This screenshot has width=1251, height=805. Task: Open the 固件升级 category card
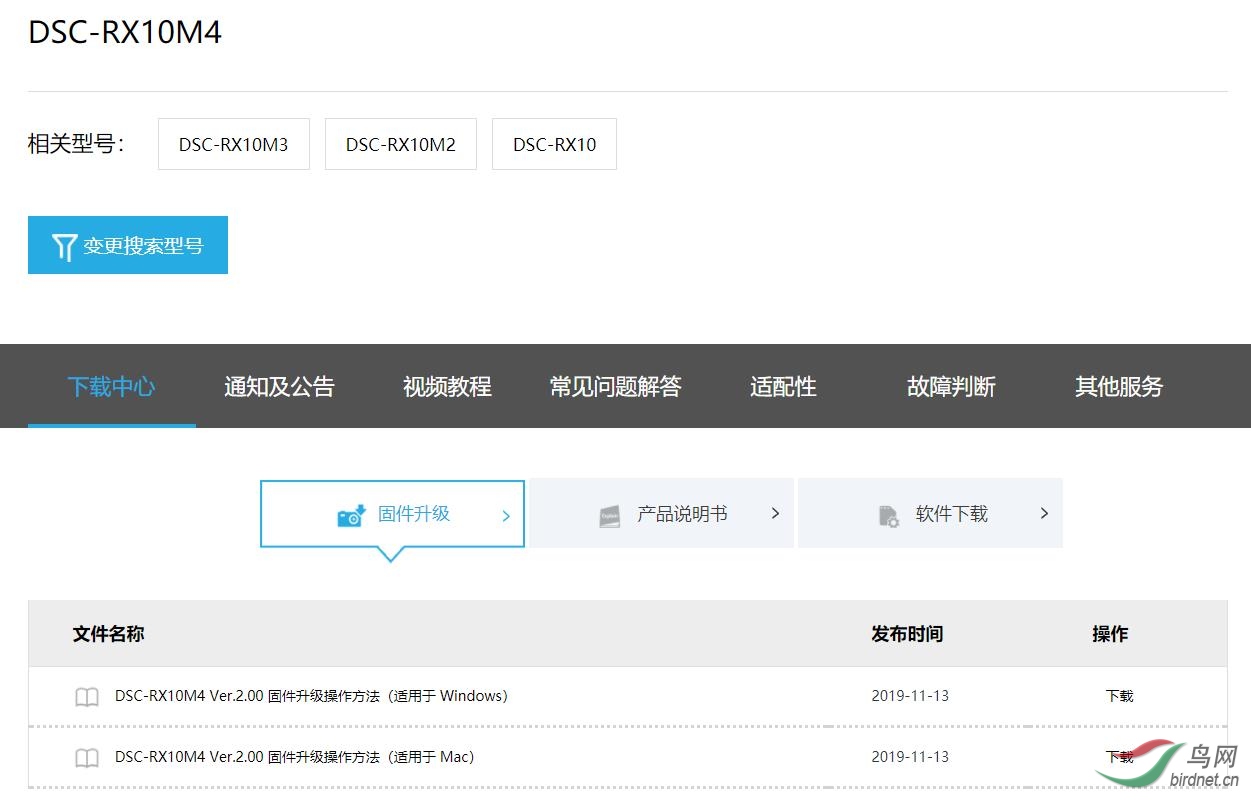click(392, 514)
